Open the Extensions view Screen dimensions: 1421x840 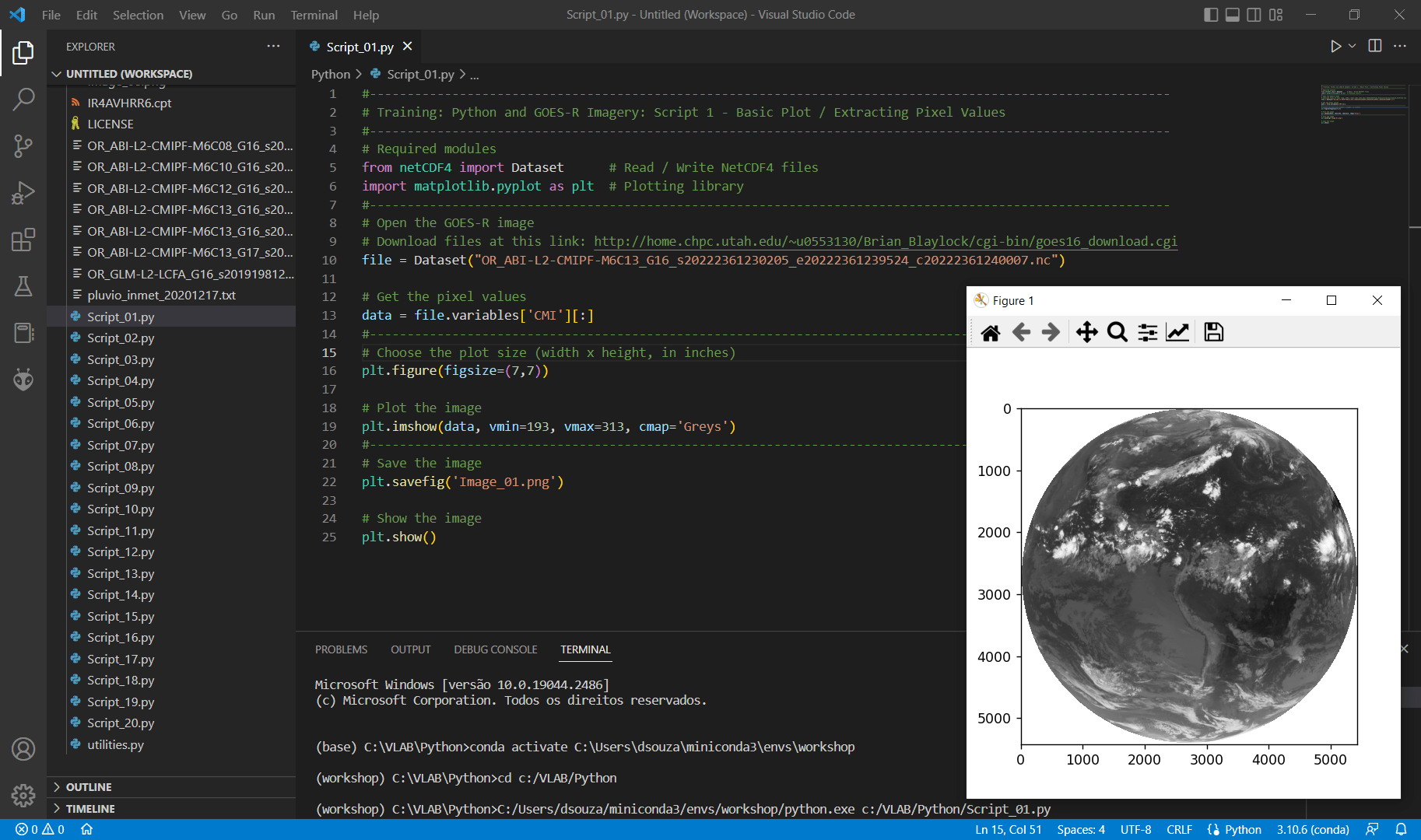coord(23,240)
